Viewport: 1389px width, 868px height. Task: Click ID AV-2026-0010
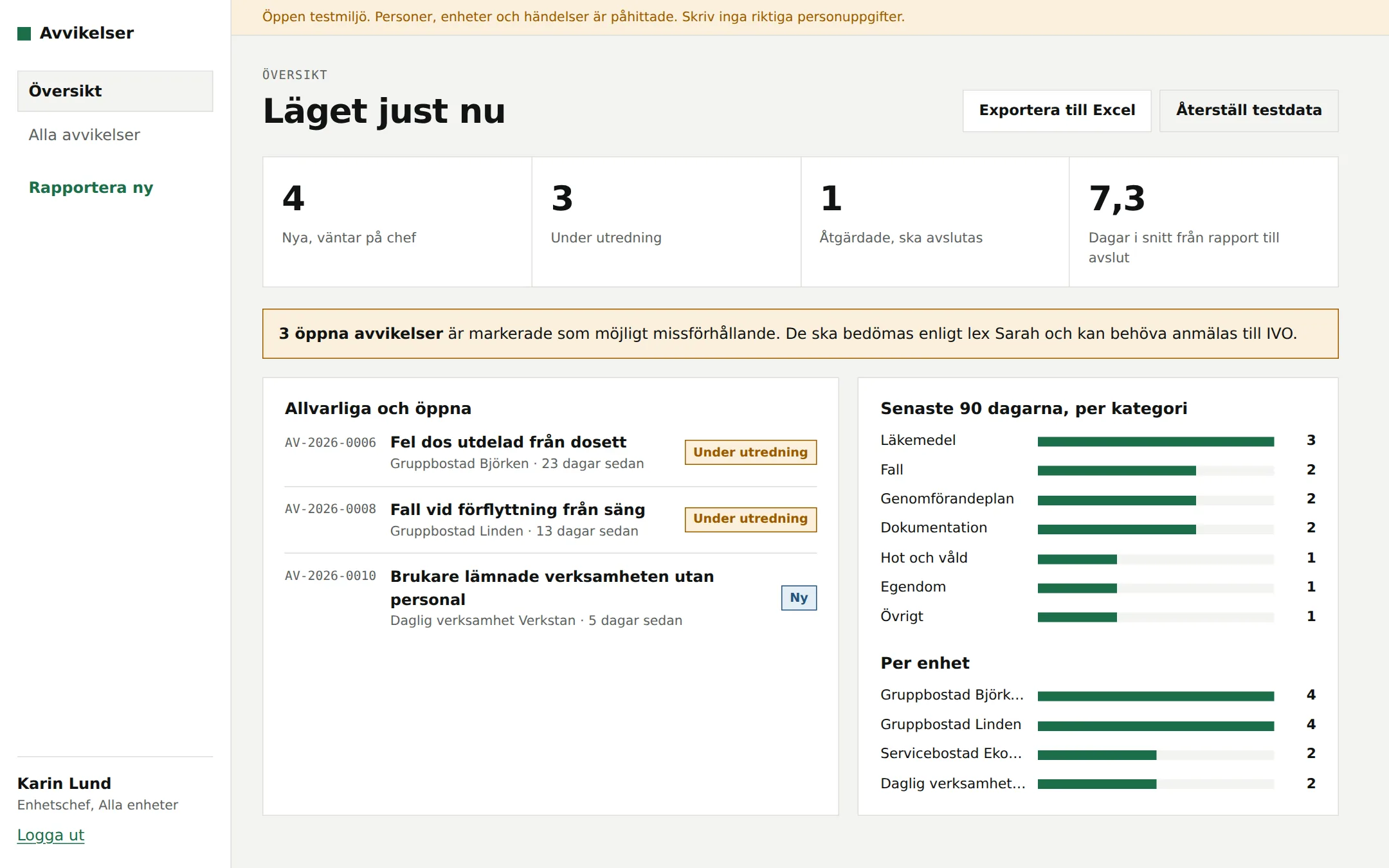pyautogui.click(x=331, y=576)
